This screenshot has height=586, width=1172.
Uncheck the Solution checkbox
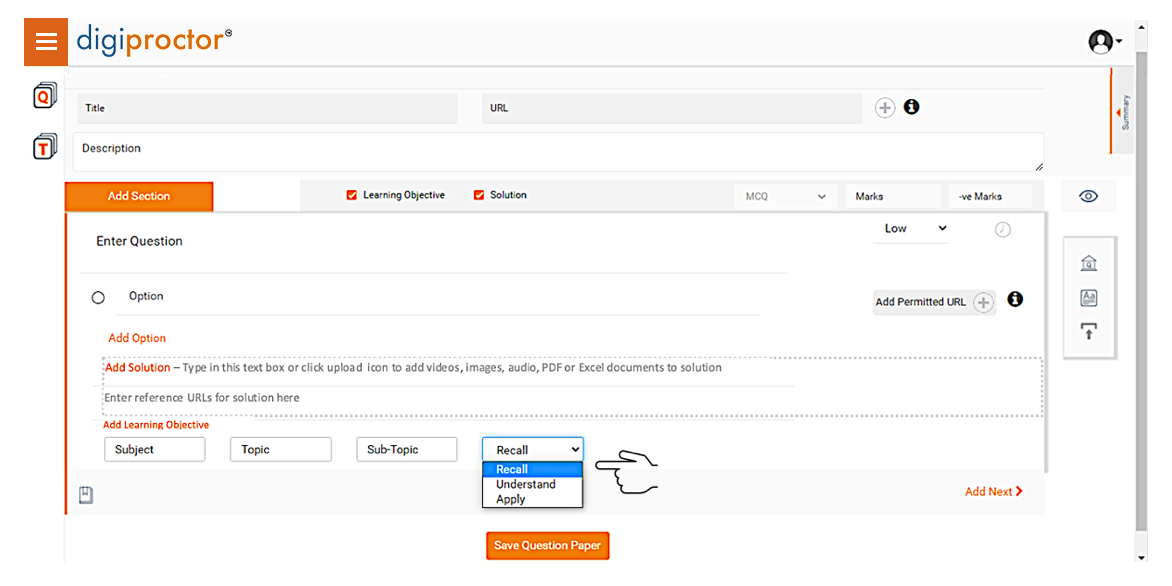pyautogui.click(x=479, y=196)
